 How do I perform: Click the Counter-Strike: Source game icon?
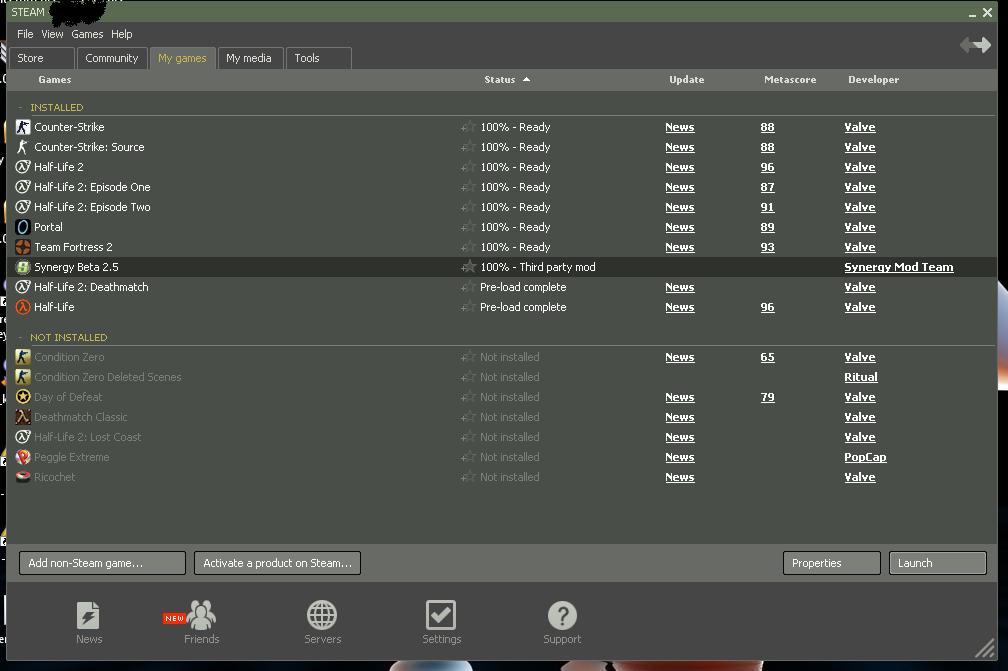[x=22, y=147]
